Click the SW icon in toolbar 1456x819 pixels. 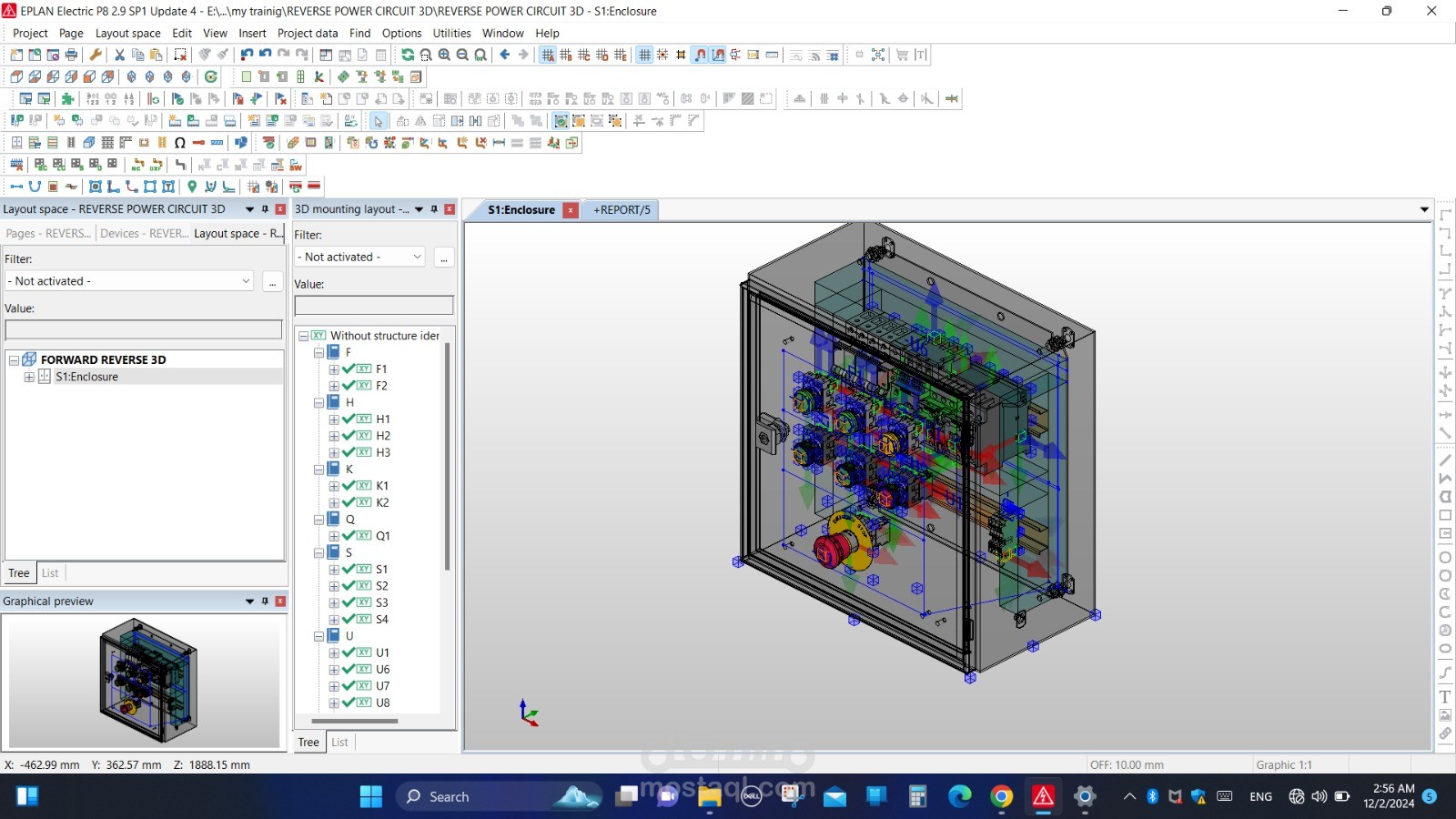pos(296,165)
